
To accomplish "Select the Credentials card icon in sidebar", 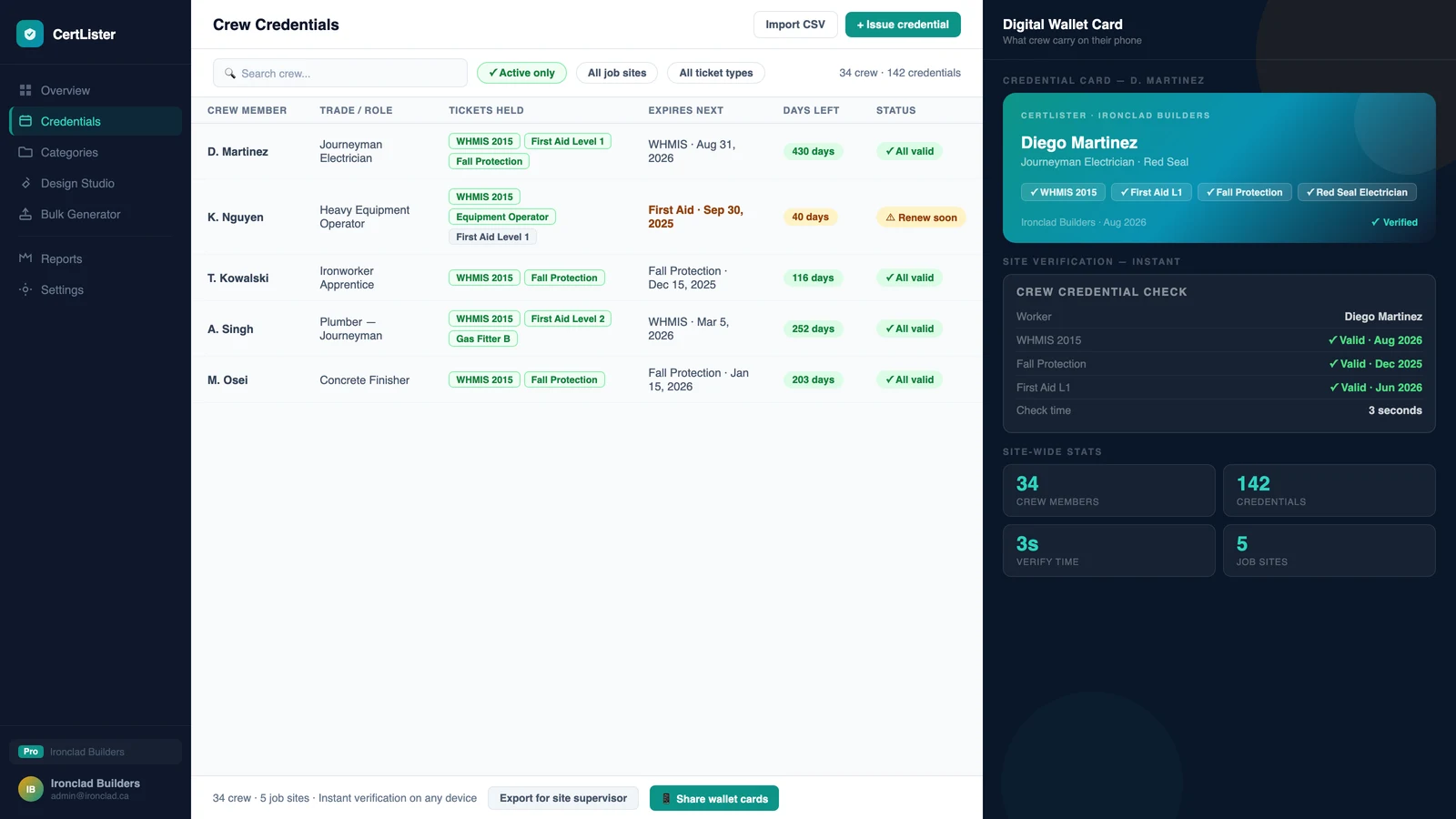I will (x=25, y=121).
